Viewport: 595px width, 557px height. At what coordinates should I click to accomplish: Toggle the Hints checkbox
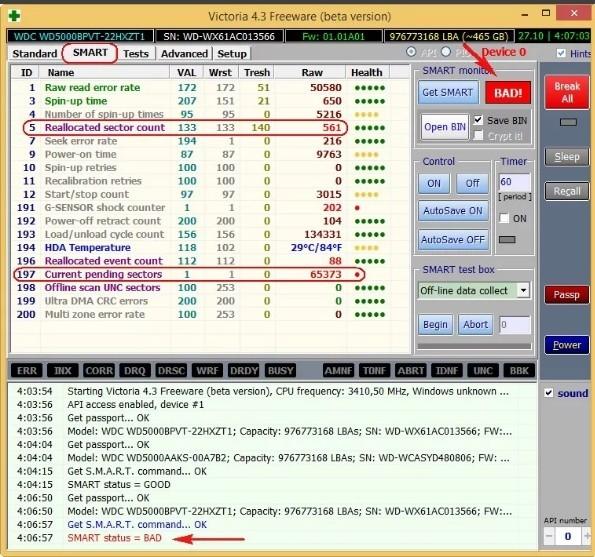[x=561, y=53]
